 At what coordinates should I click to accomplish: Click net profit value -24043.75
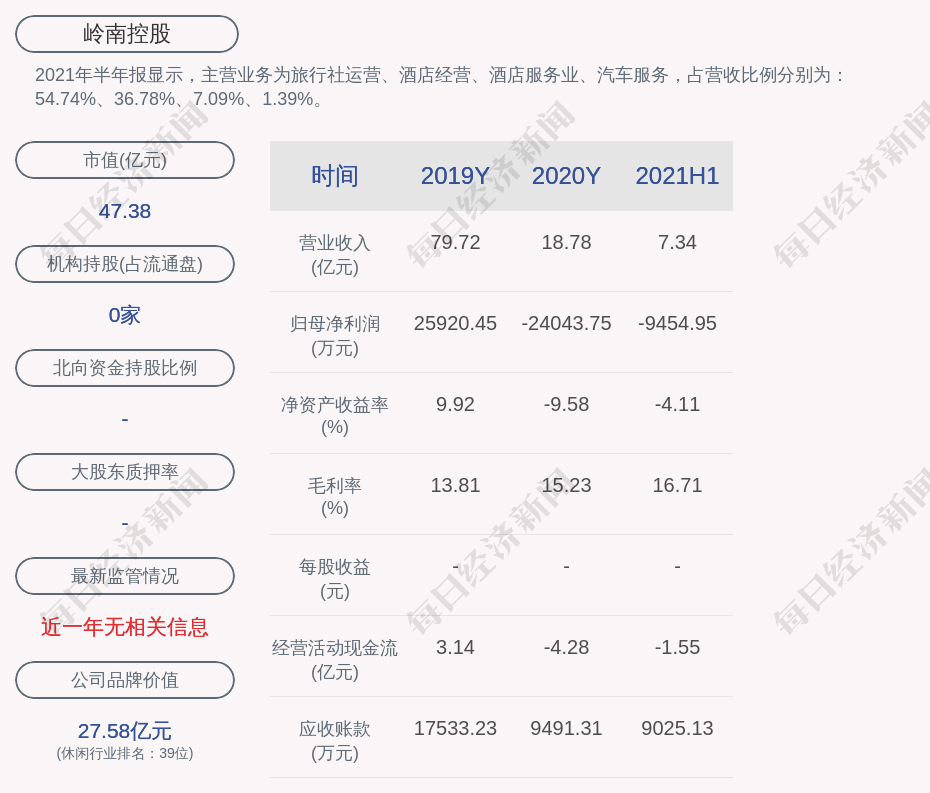pos(566,323)
